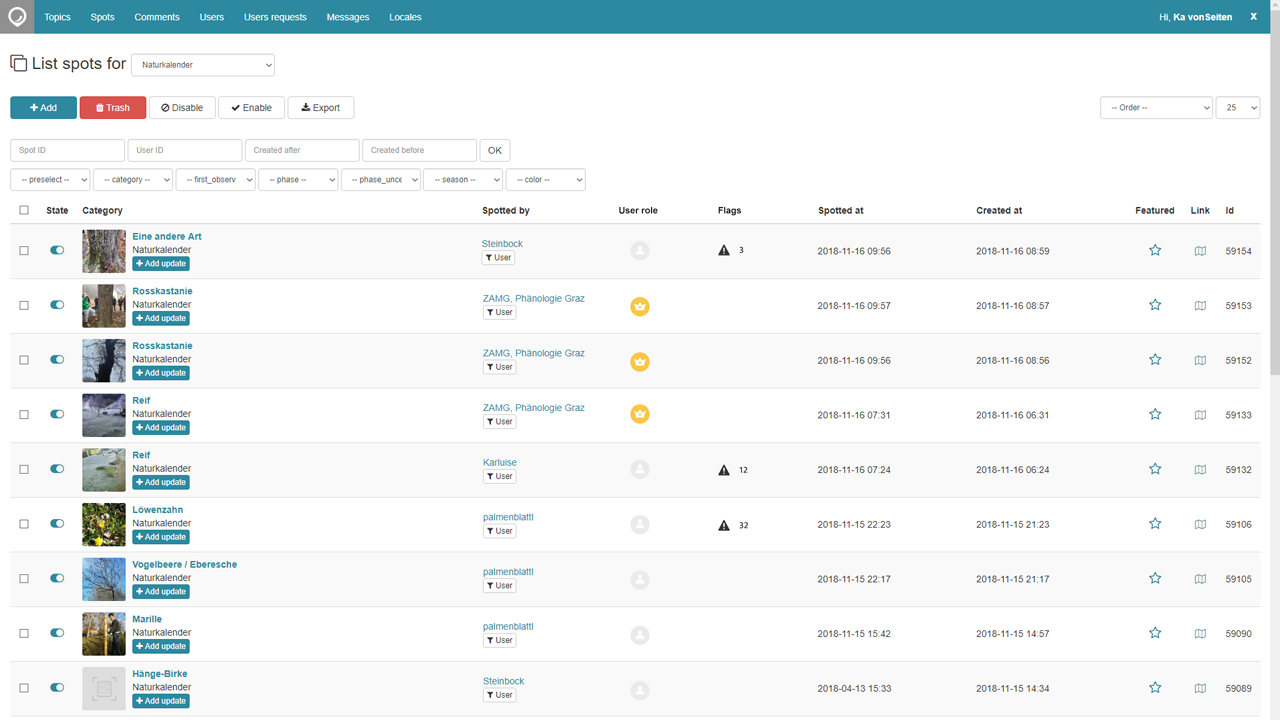
Task: Go to the Comments menu item
Action: point(157,17)
